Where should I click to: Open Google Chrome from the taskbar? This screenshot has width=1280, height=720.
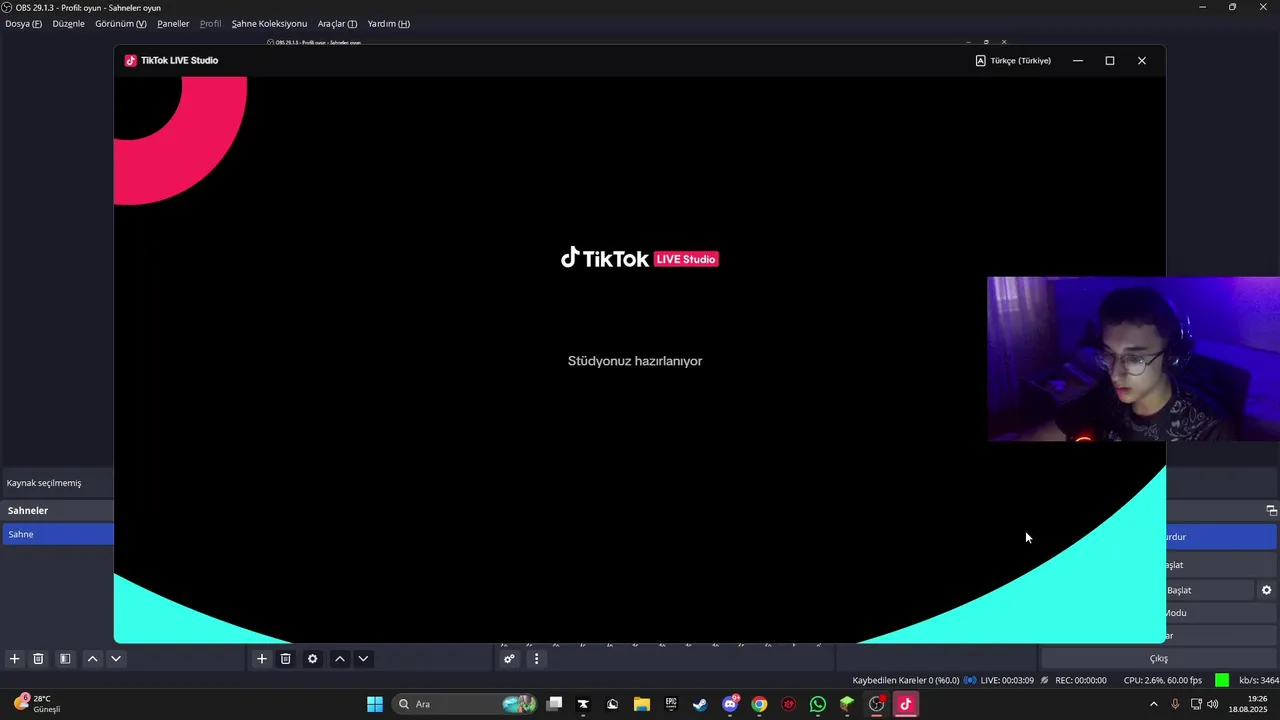pos(759,704)
